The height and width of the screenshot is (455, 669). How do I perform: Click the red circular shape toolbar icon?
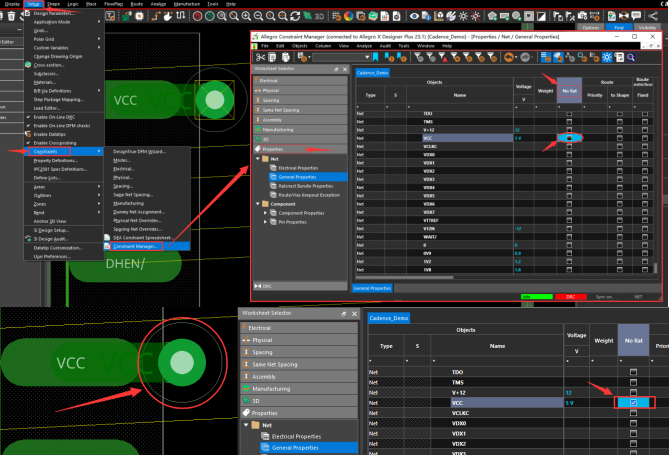197,16
